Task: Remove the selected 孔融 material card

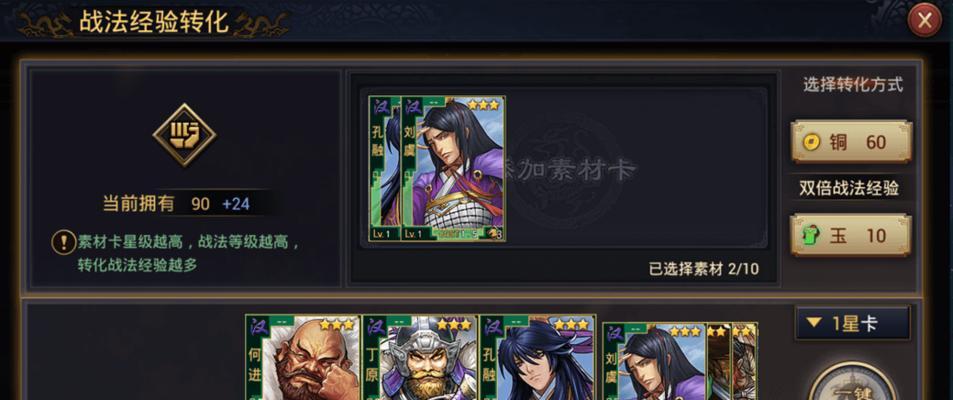Action: coord(385,168)
